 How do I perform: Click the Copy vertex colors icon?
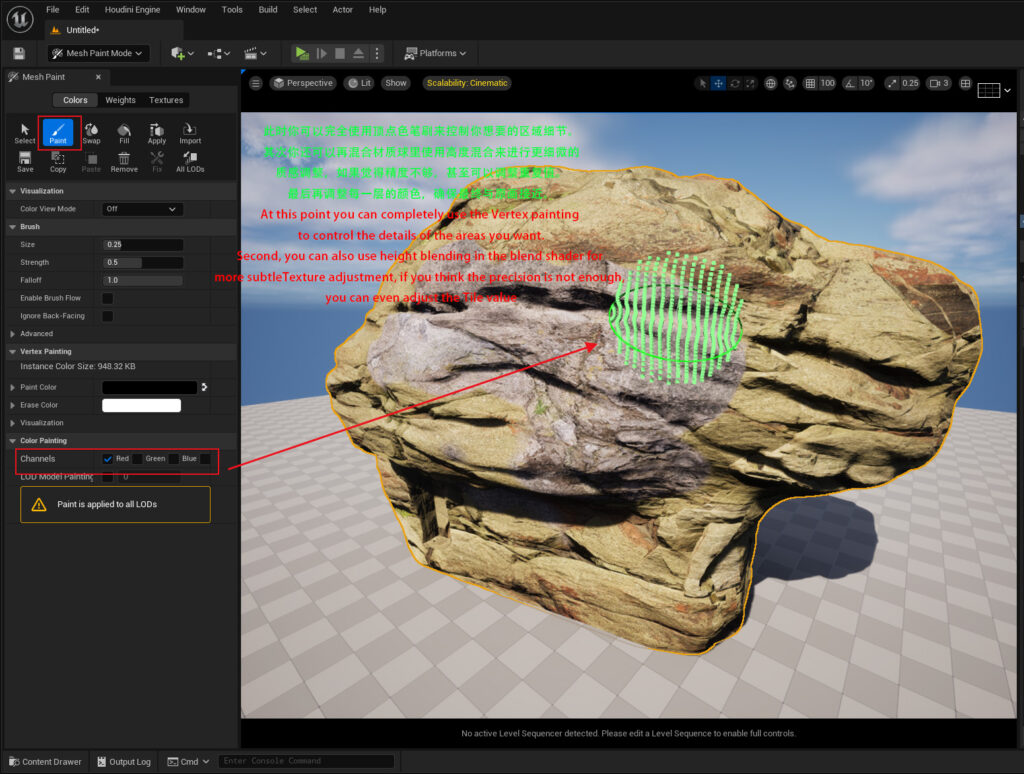click(x=58, y=161)
